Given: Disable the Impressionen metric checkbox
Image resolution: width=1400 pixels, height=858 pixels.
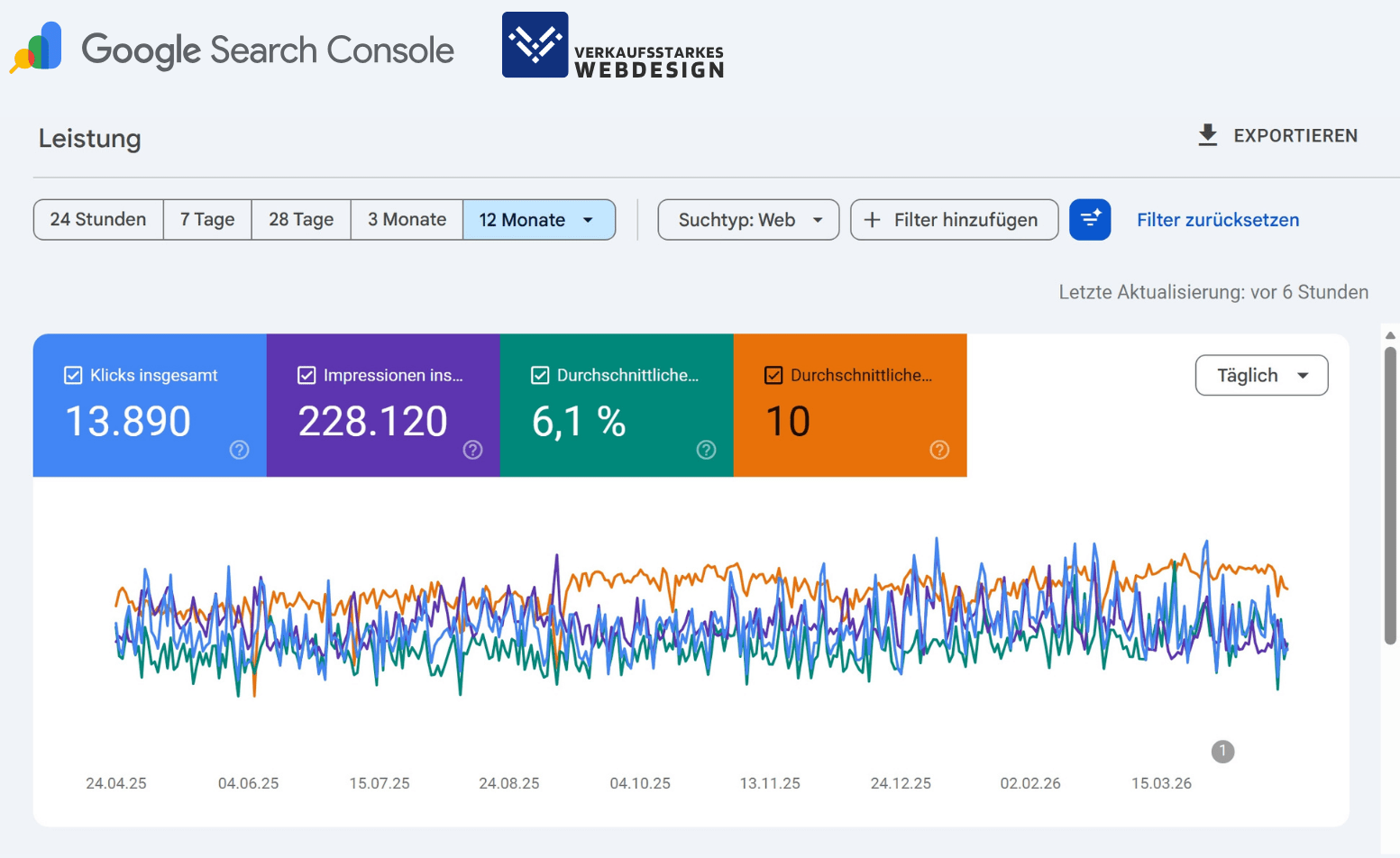Looking at the screenshot, I should (x=307, y=375).
